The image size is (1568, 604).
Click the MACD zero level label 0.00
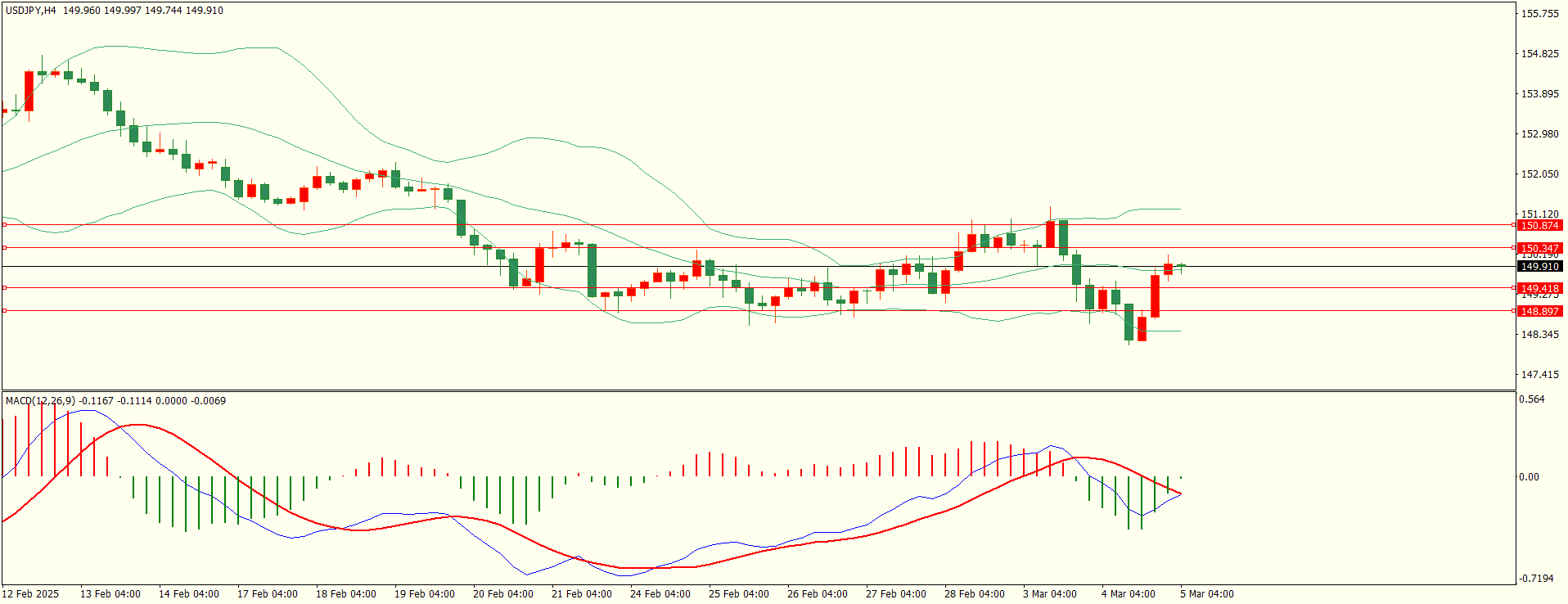tap(1529, 476)
